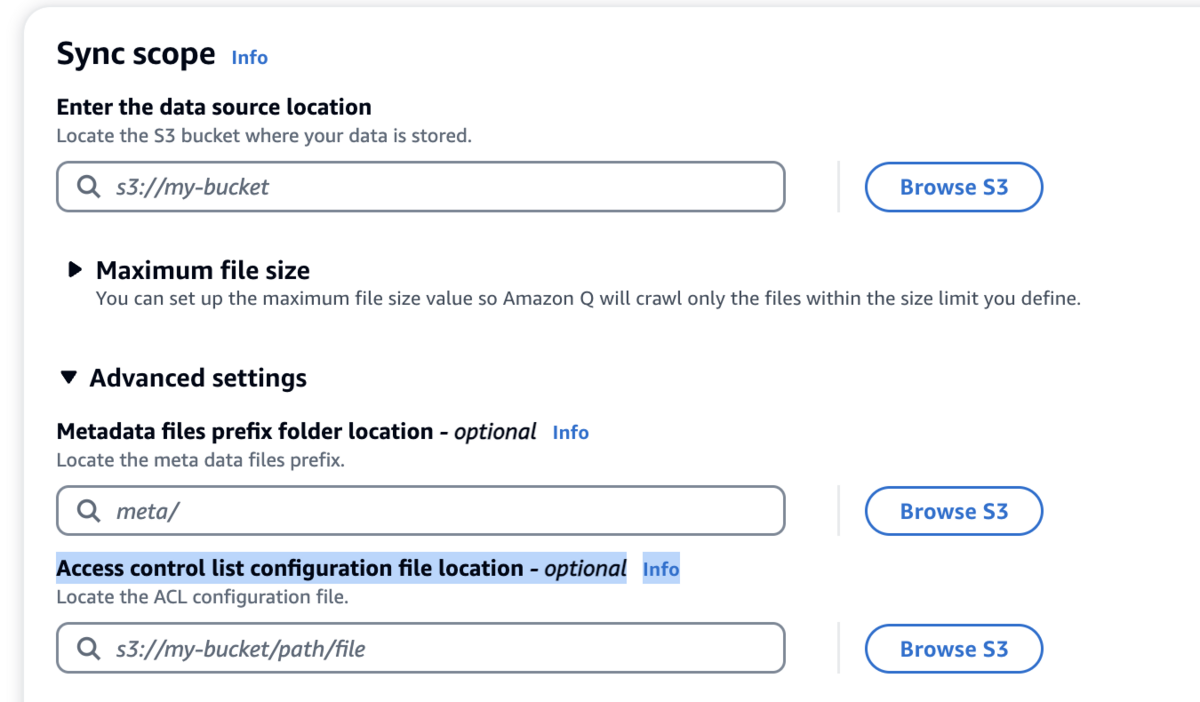
Task: Open Info link for Metadata files prefix
Action: (570, 432)
